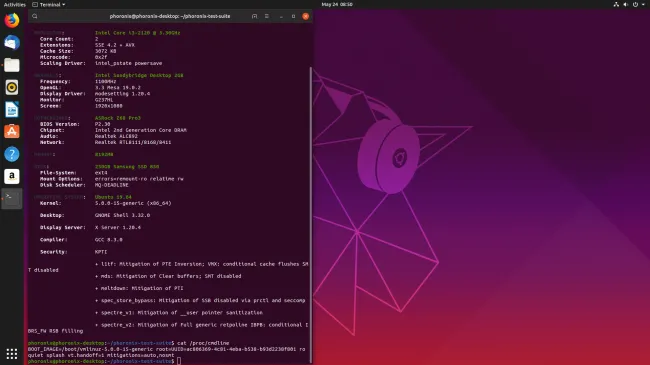The width and height of the screenshot is (650, 365).
Task: Click '250GB Samsung SSD' disk line
Action: click(127, 167)
